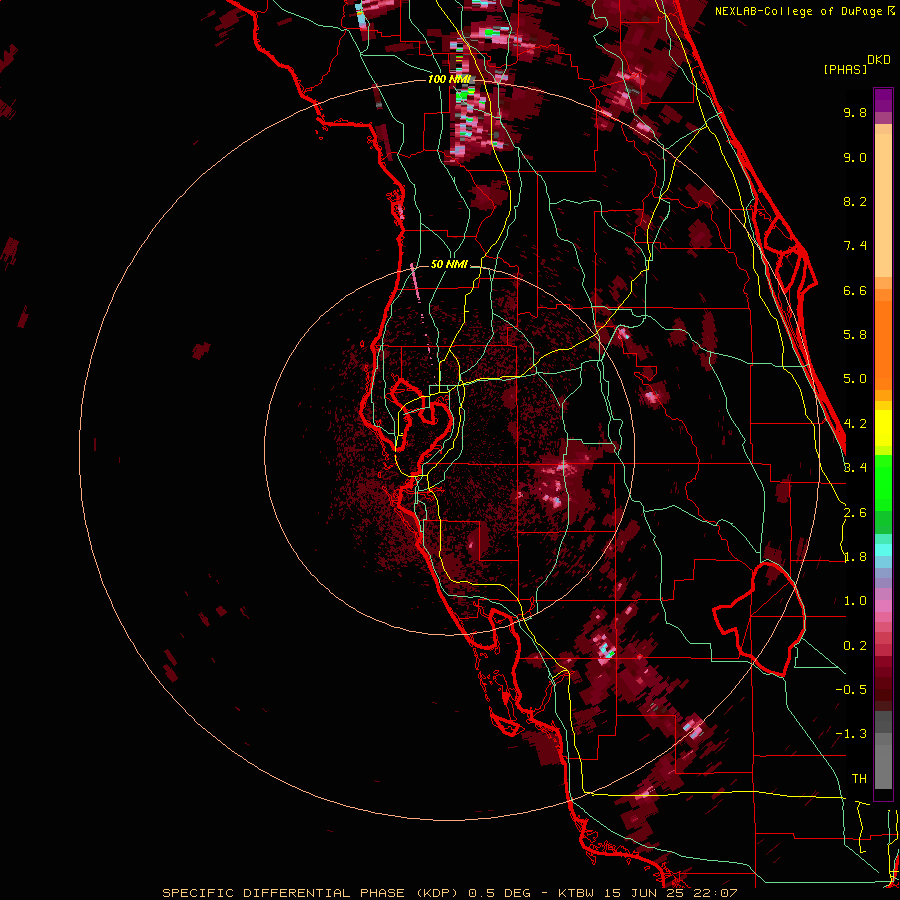Pick the 4.2 value on the scale

tap(855, 424)
